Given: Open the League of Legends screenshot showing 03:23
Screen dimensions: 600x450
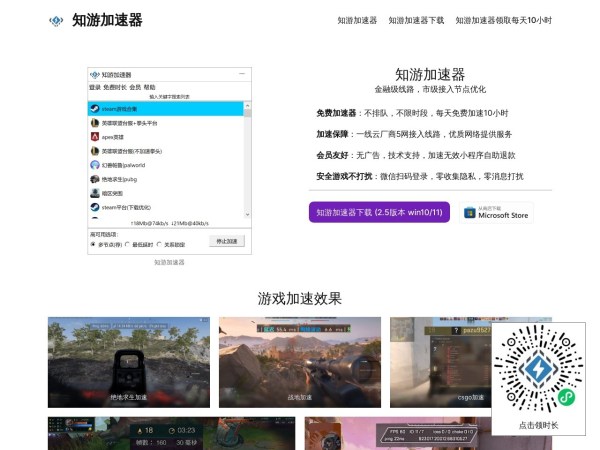Looking at the screenshot, I should click(171, 433).
